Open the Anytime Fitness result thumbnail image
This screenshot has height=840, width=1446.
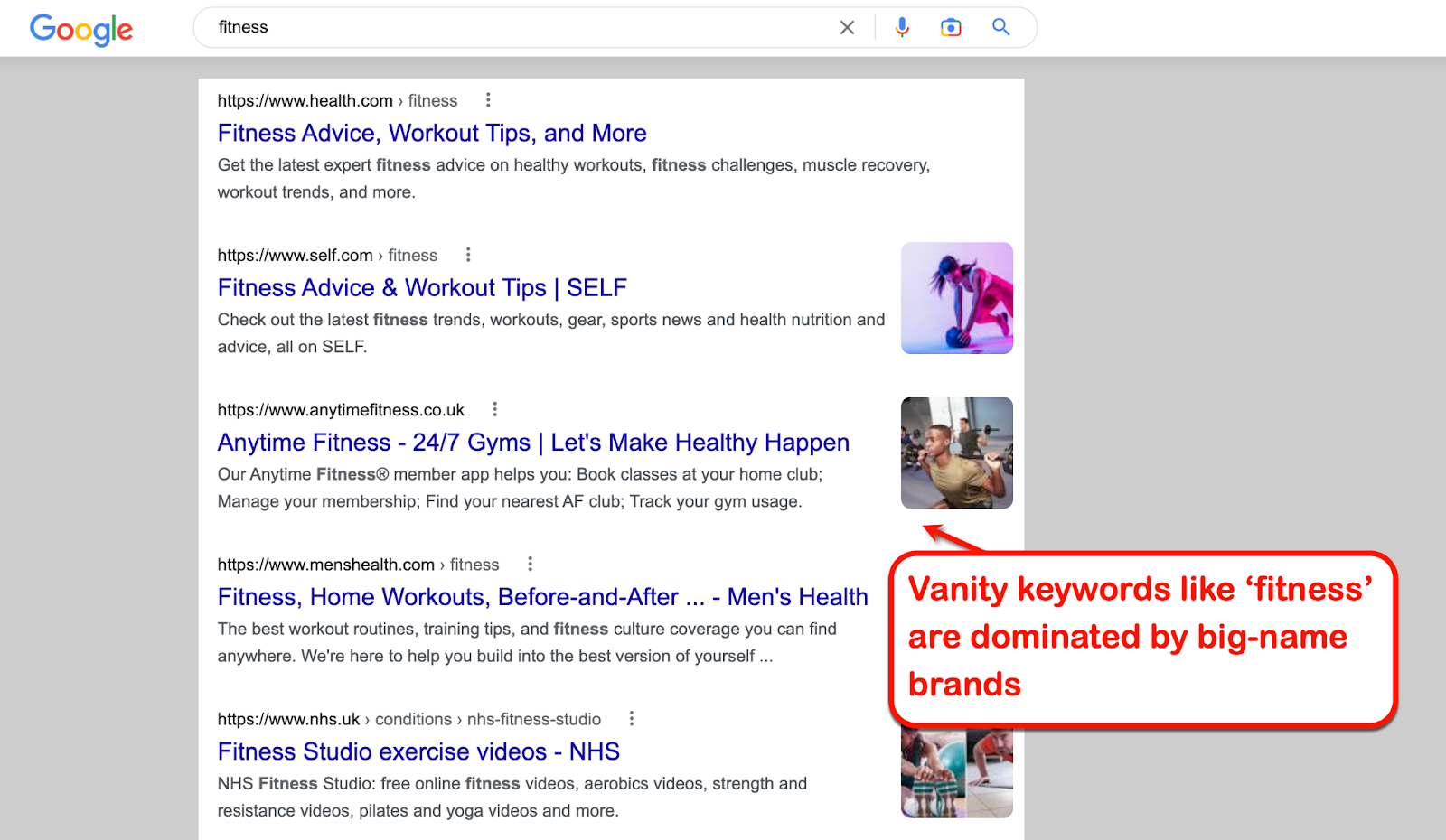click(957, 453)
